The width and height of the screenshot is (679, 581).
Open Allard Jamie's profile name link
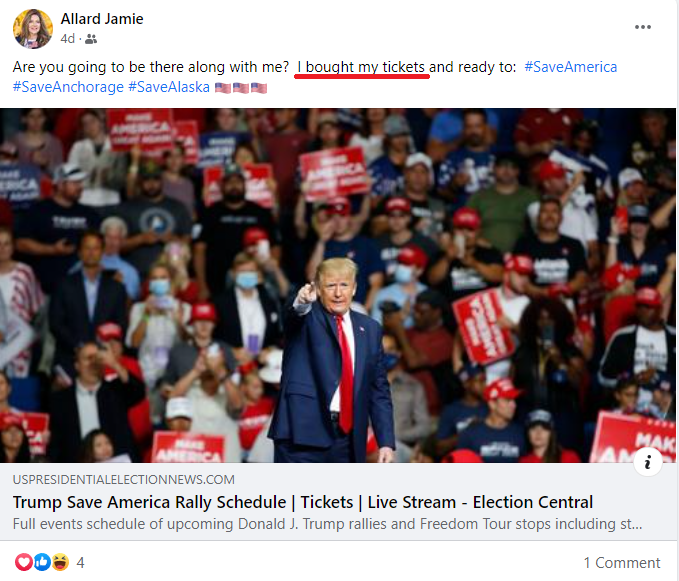(102, 19)
